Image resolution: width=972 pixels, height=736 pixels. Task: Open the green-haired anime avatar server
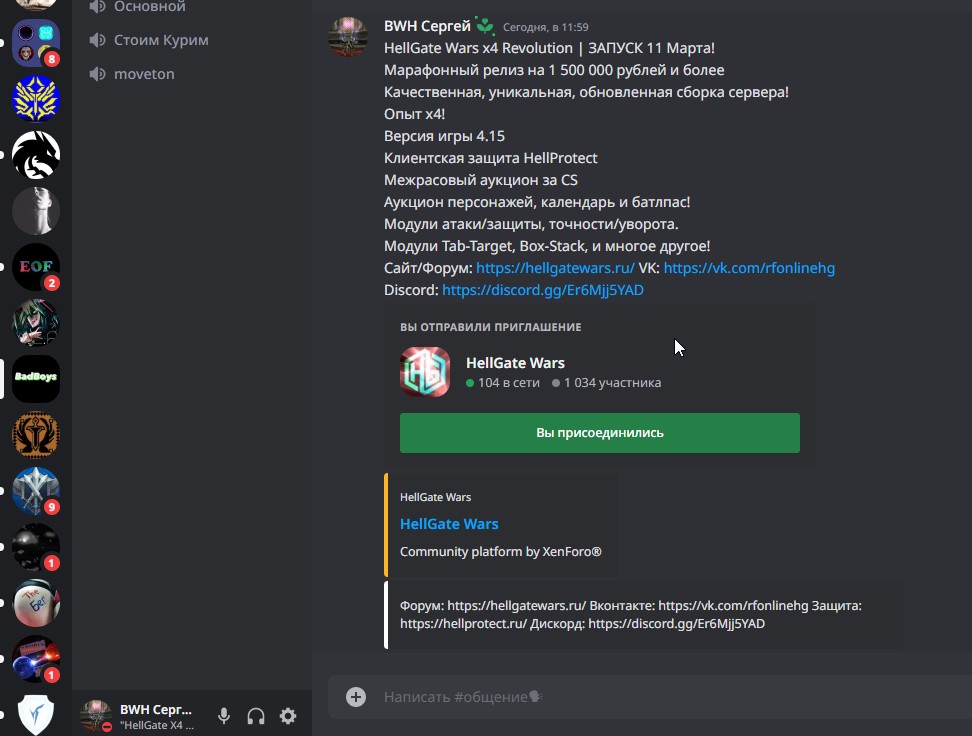pos(36,322)
